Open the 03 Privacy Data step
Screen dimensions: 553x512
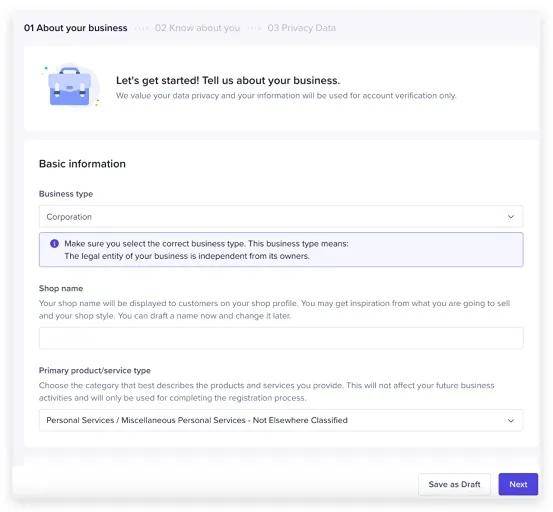(x=302, y=28)
